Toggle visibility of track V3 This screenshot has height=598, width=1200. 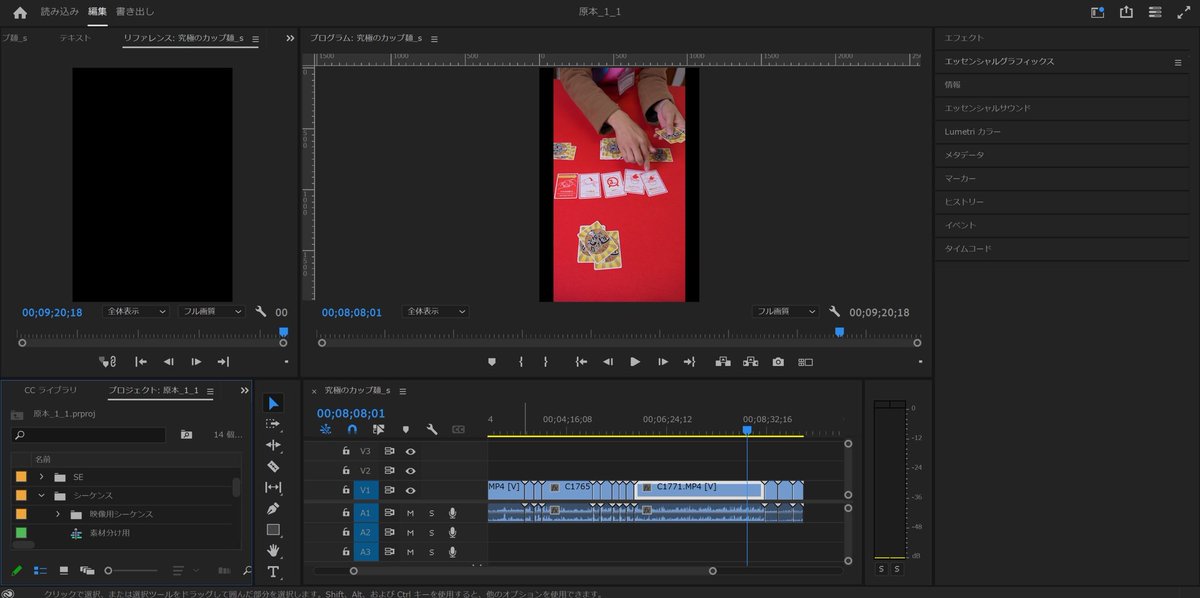[x=410, y=451]
